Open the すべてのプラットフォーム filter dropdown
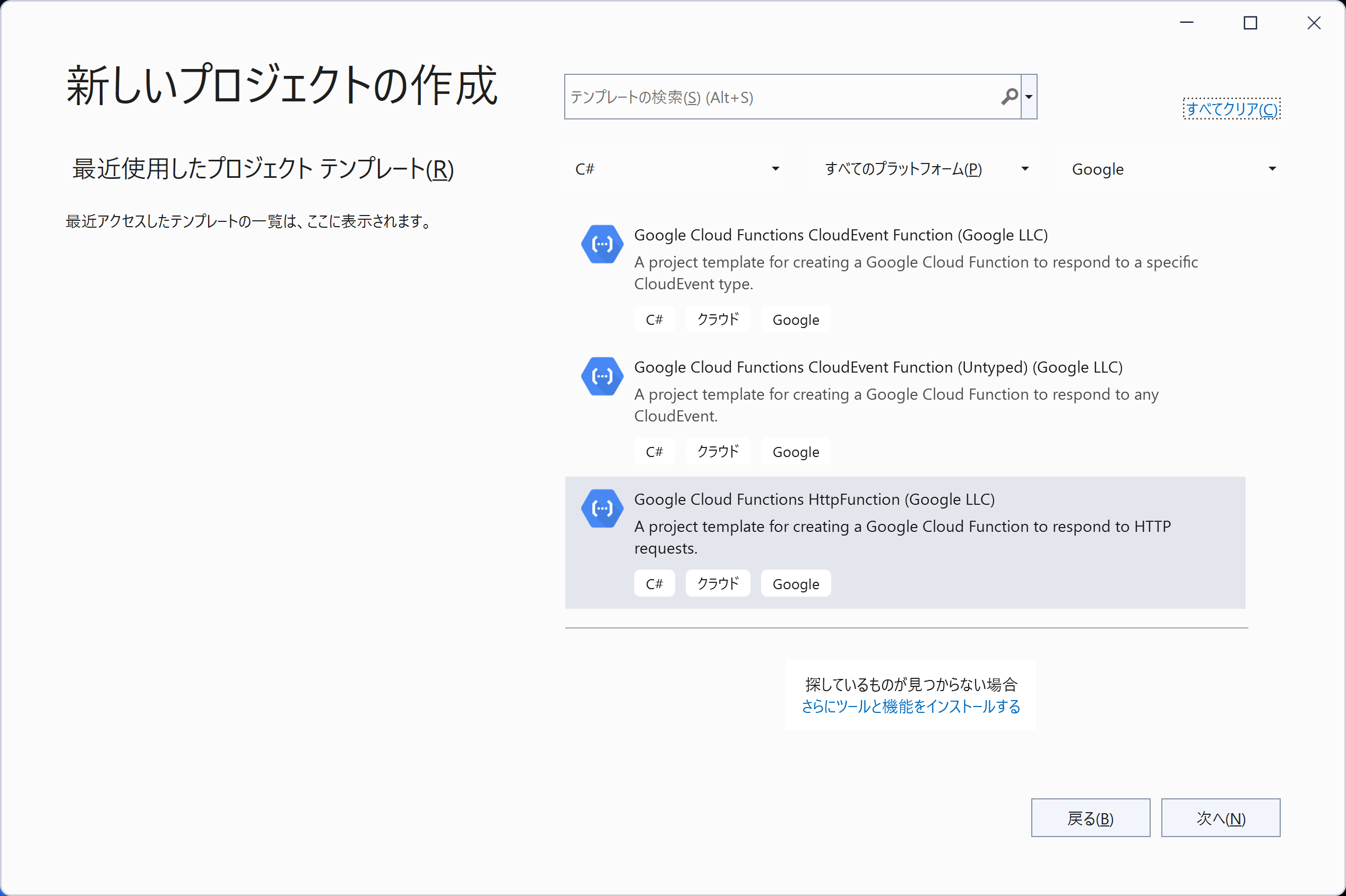Image resolution: width=1346 pixels, height=896 pixels. click(926, 169)
